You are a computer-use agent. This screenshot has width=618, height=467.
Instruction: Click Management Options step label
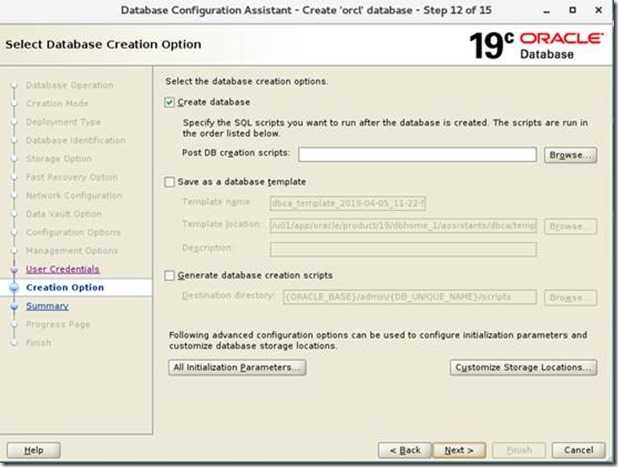(72, 251)
